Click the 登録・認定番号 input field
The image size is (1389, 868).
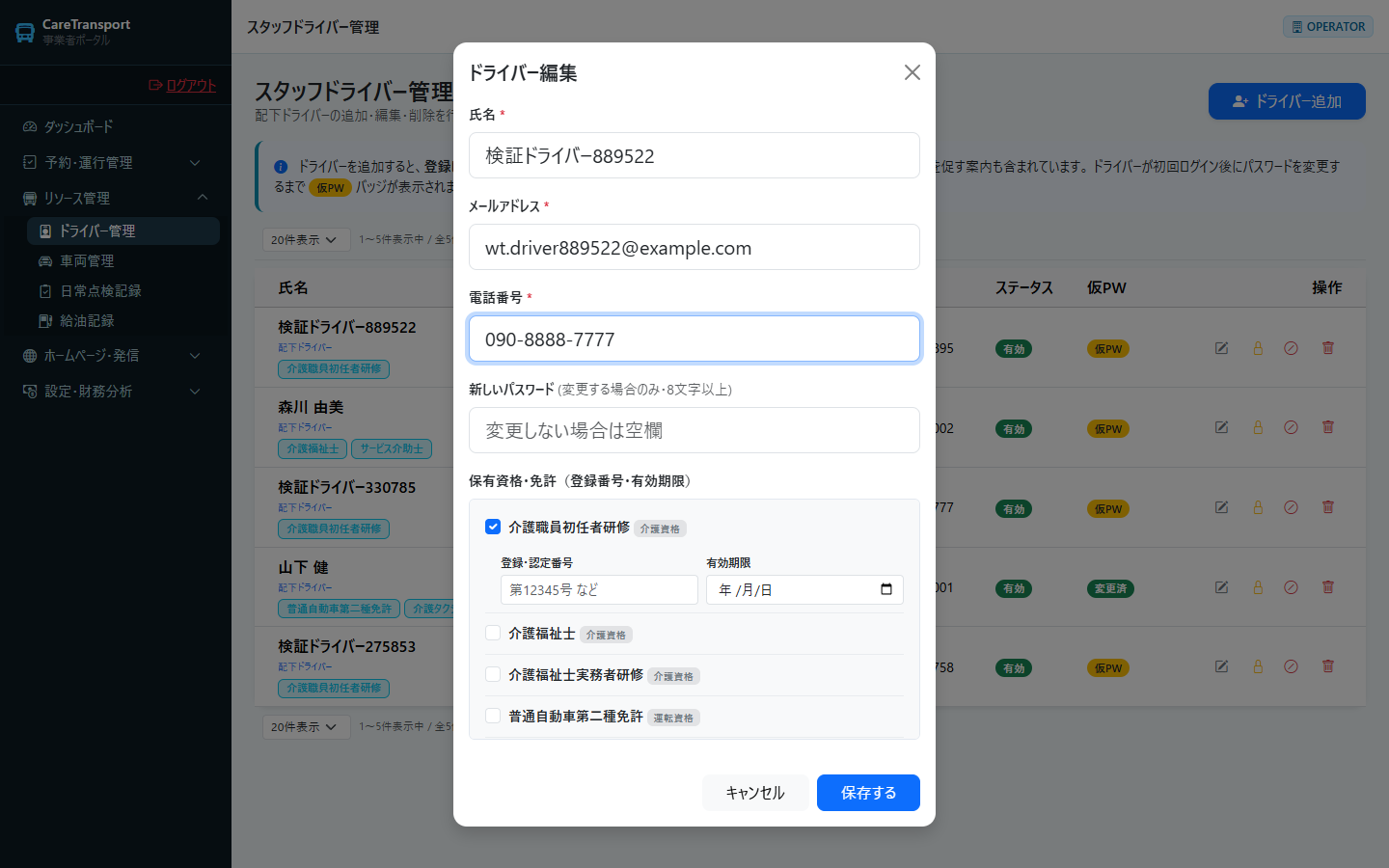tap(599, 589)
